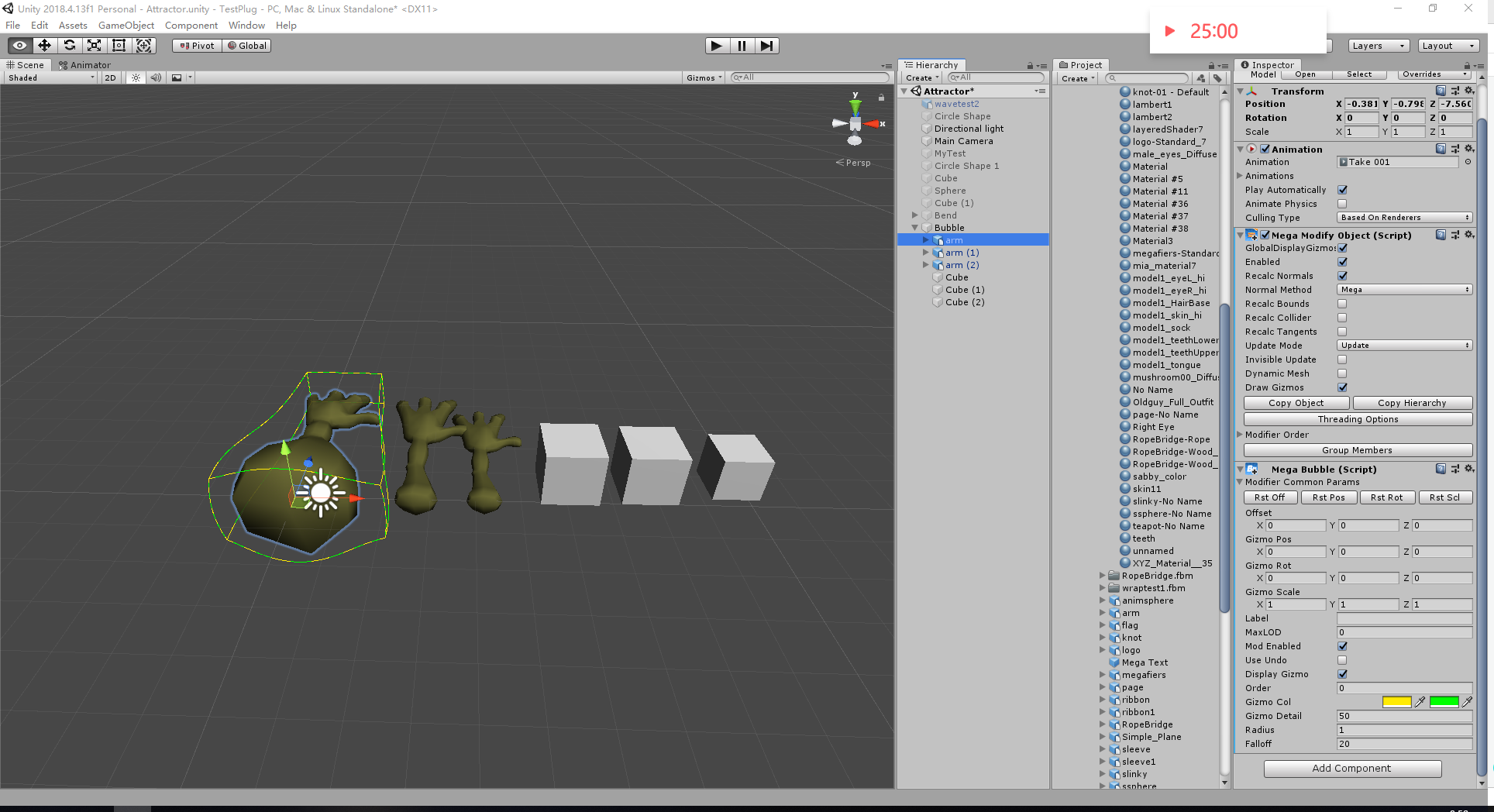This screenshot has width=1494, height=812.
Task: Select the Rotate tool
Action: [x=70, y=46]
